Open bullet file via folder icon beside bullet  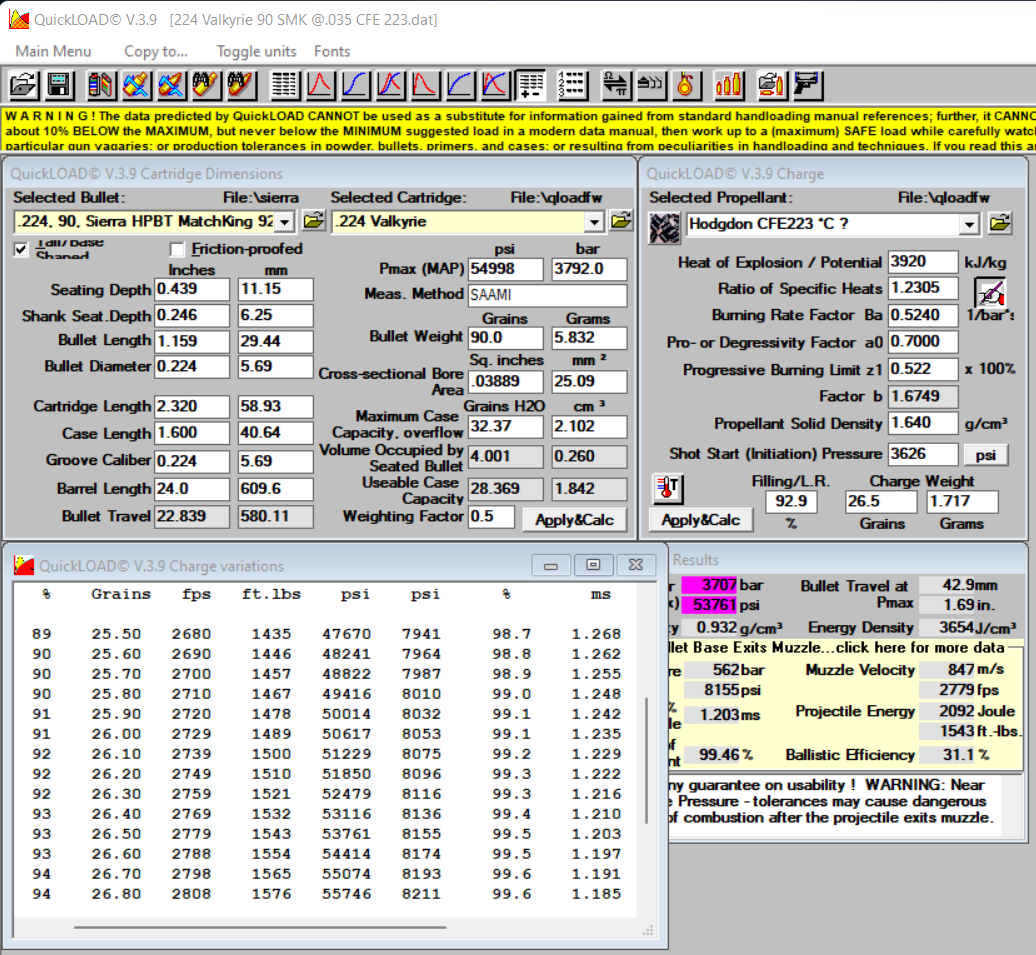(x=314, y=221)
